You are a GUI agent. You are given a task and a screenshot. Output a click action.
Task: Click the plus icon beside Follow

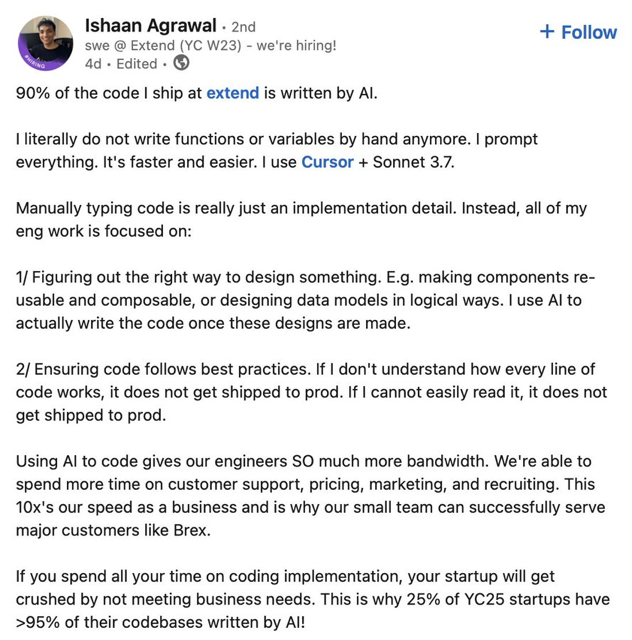coord(546,32)
